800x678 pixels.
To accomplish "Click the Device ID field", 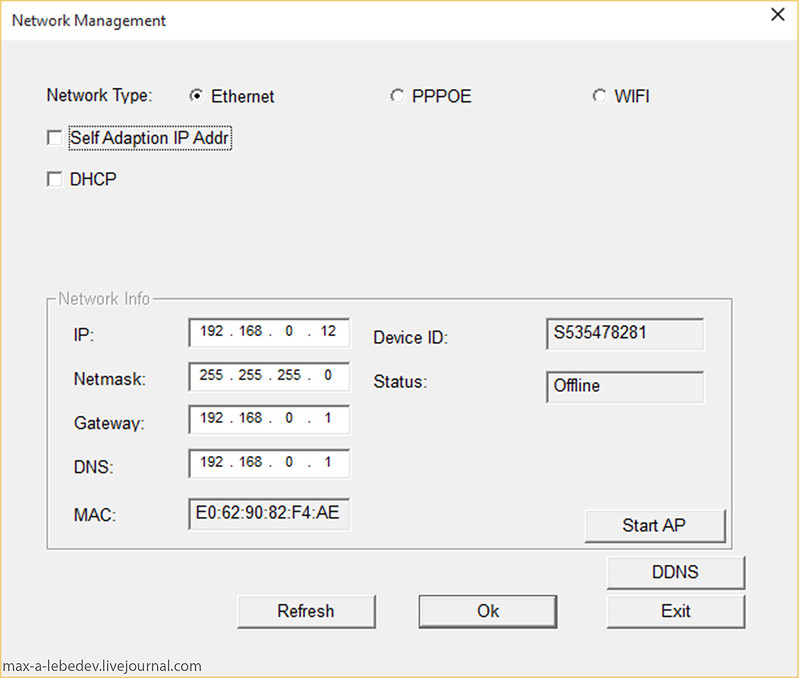I will (624, 334).
